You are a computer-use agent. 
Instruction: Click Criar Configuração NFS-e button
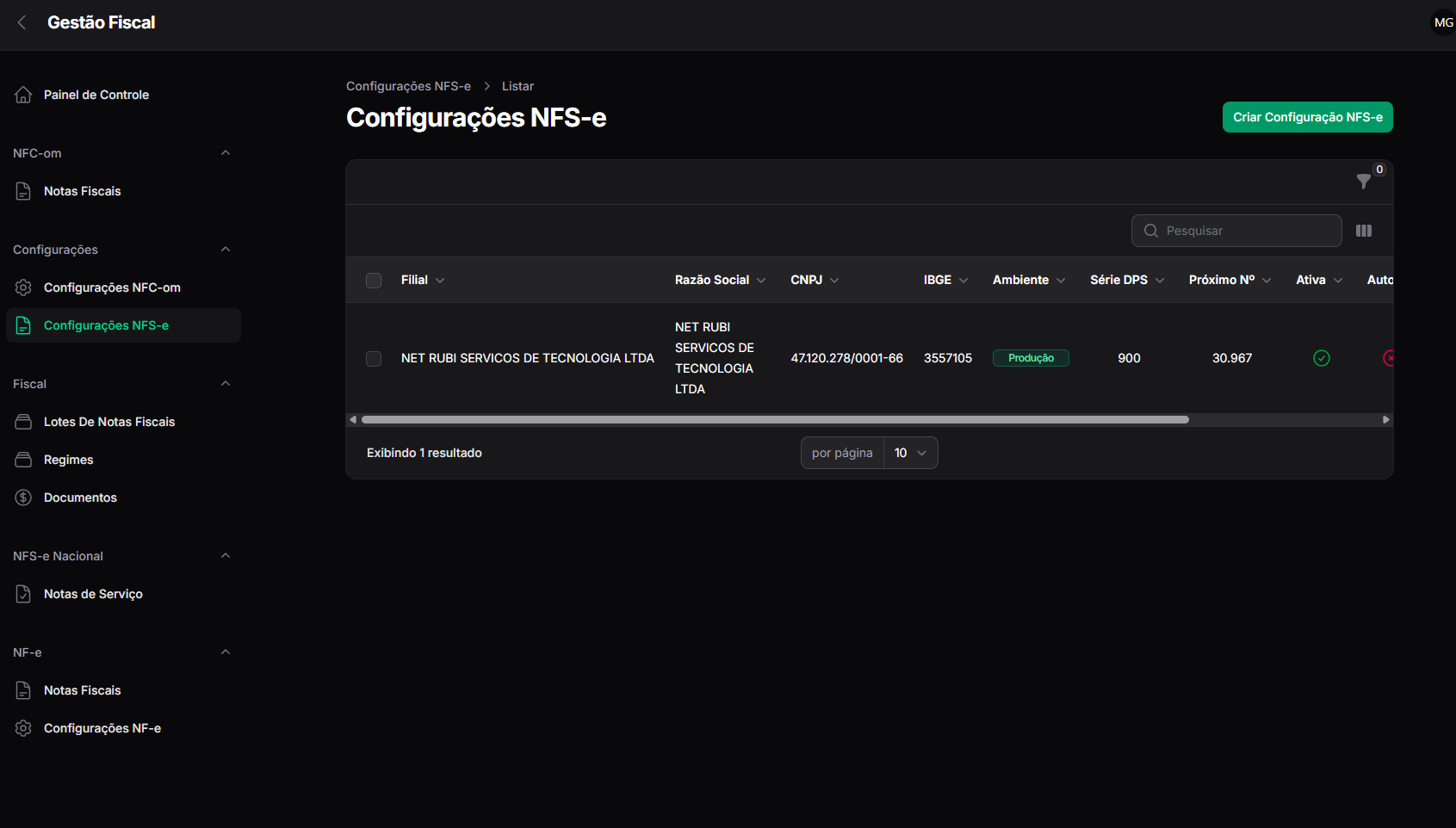(x=1307, y=117)
